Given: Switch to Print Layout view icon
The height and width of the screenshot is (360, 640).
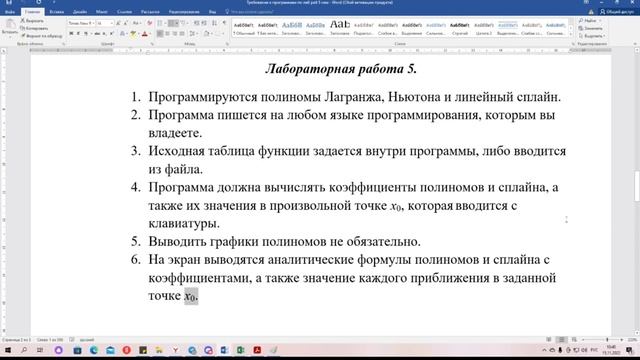Looking at the screenshot, I should [x=562, y=340].
